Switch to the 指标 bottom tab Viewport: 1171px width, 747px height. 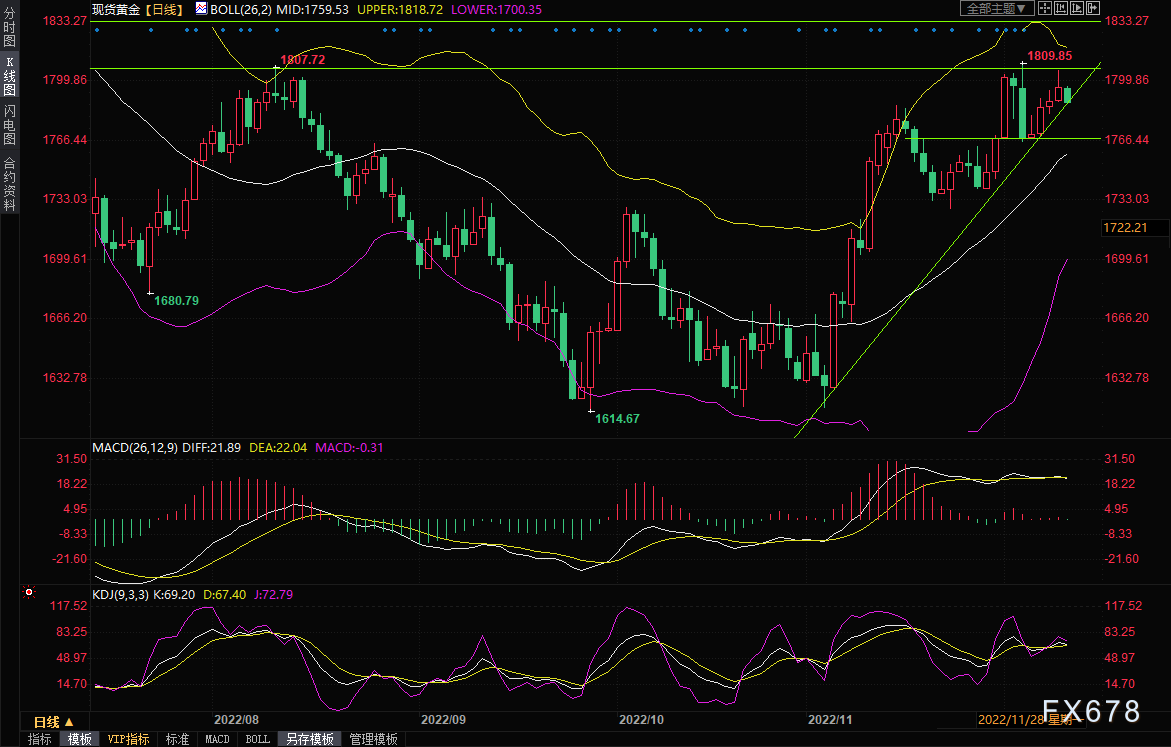coord(40,739)
